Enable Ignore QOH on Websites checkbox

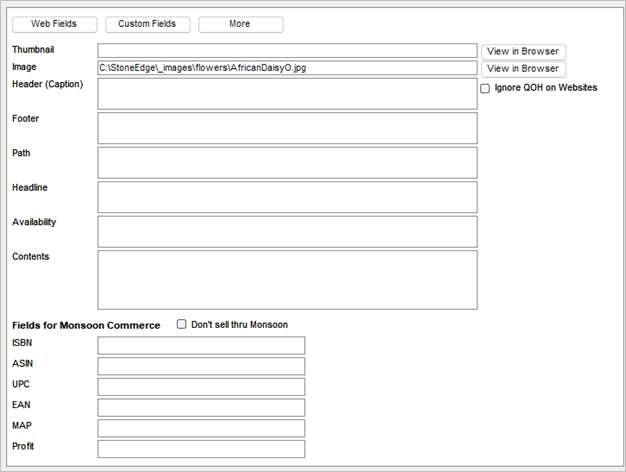486,89
